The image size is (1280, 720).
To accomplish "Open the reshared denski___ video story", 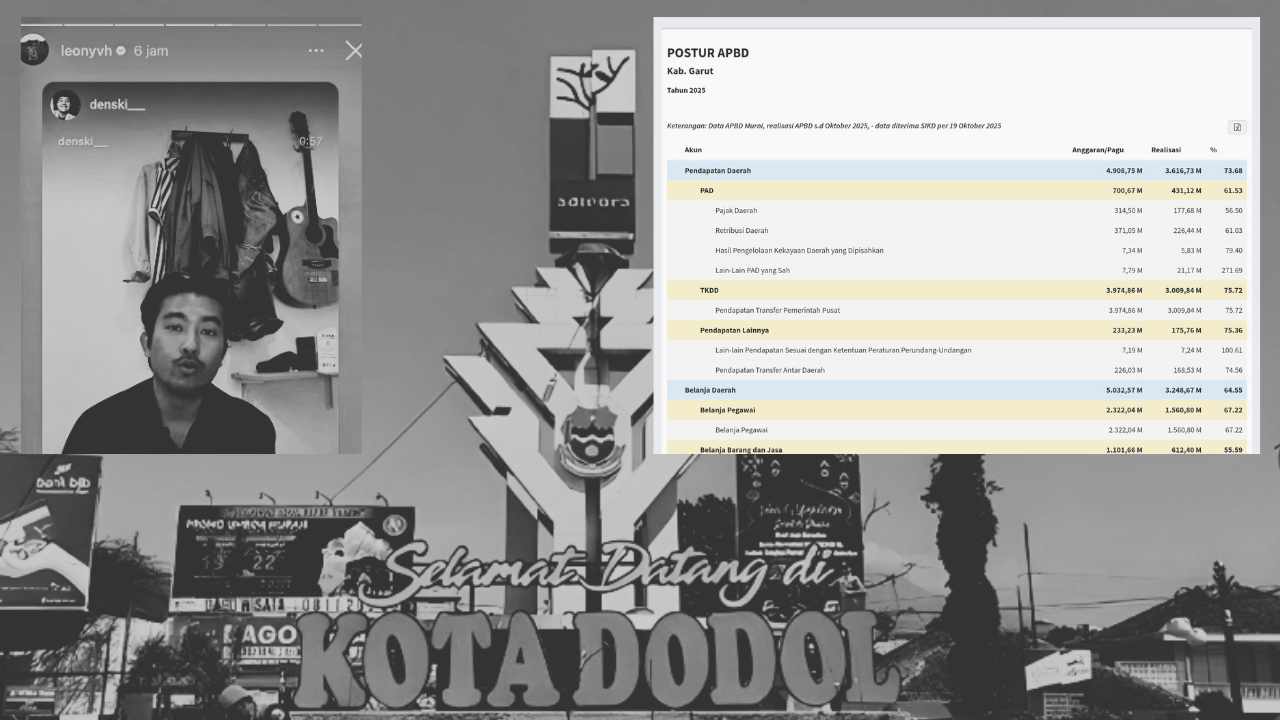I will (190, 267).
